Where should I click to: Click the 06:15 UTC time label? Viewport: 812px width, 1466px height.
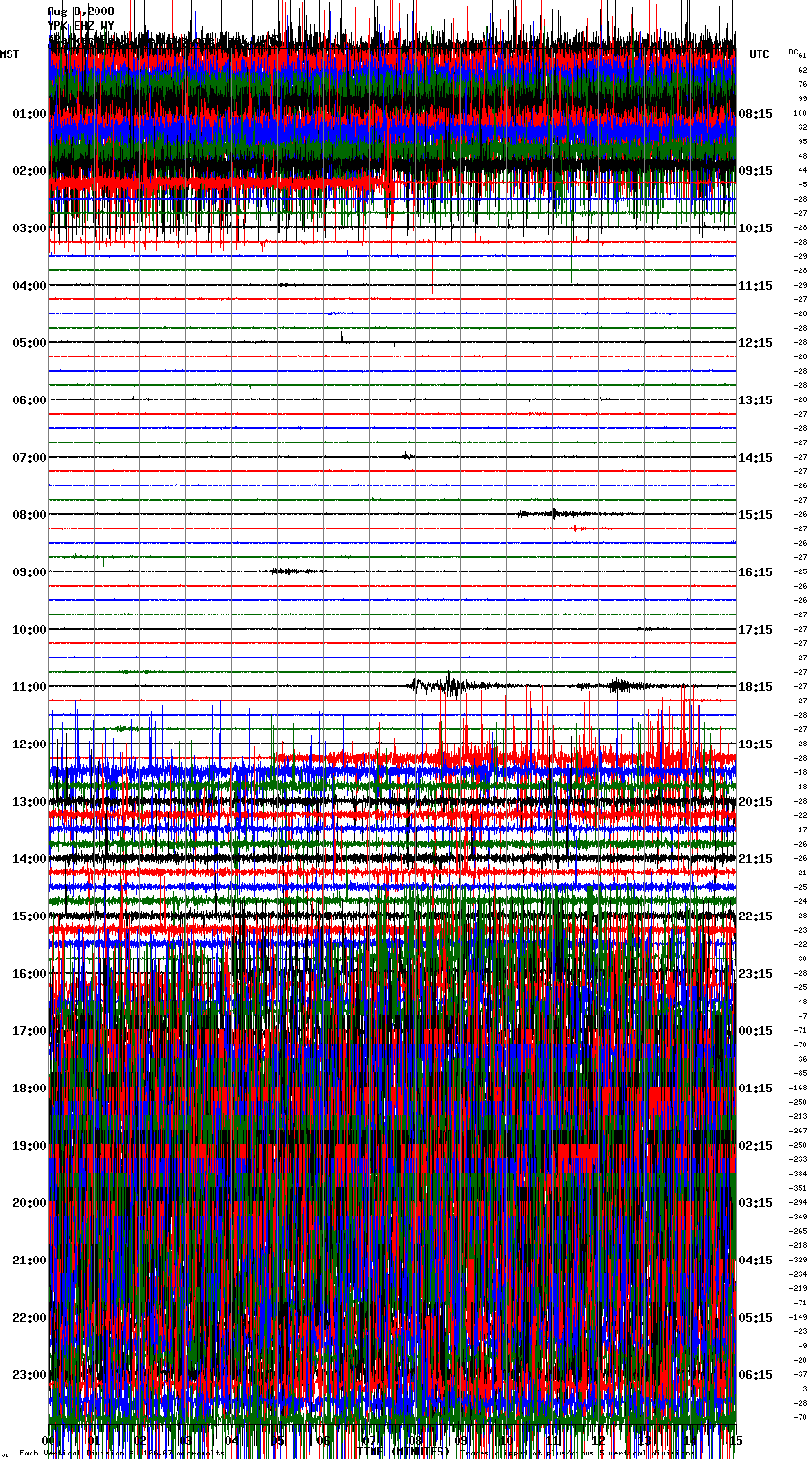756,1375
